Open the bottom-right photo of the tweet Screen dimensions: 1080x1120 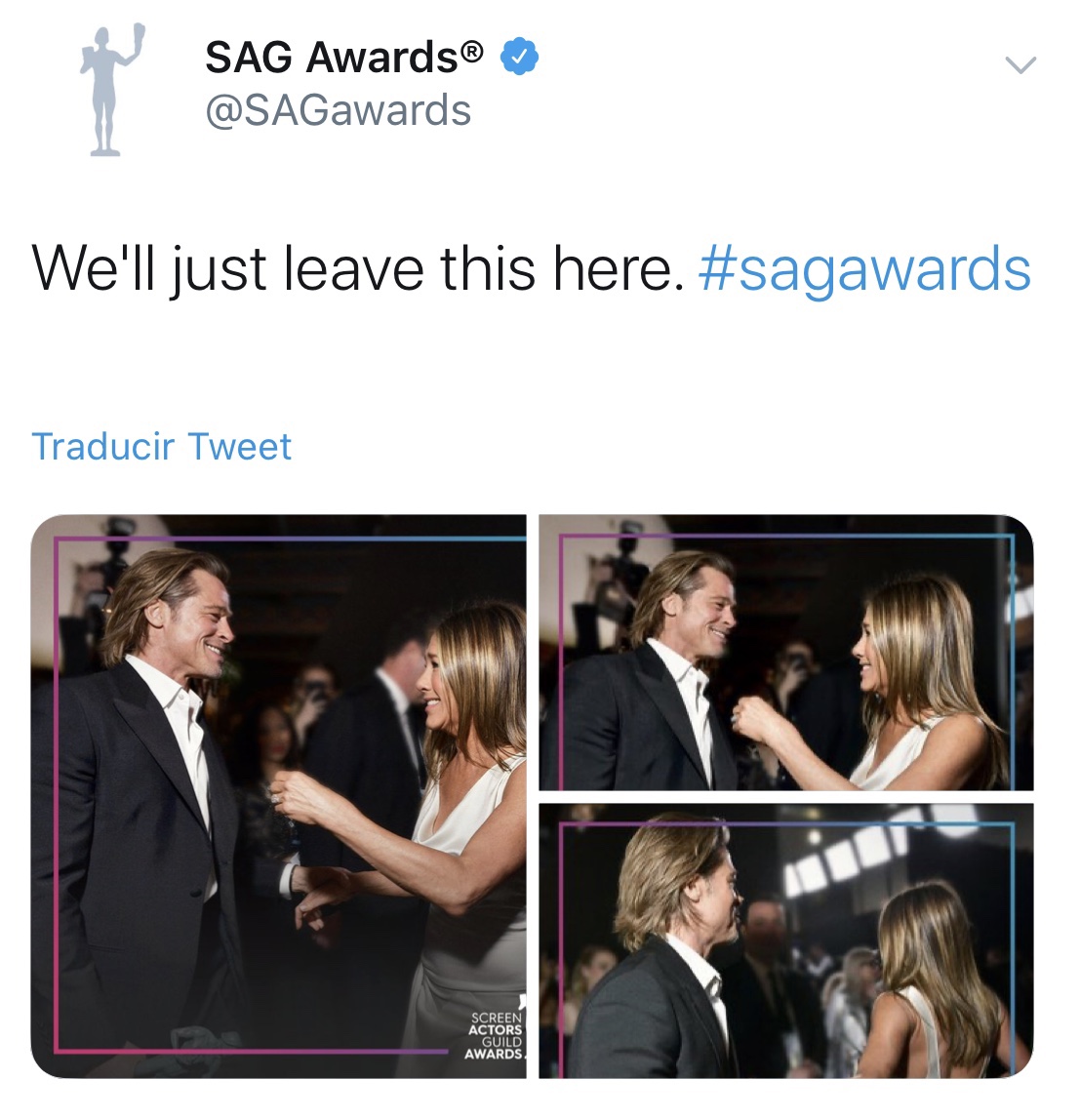point(786,940)
